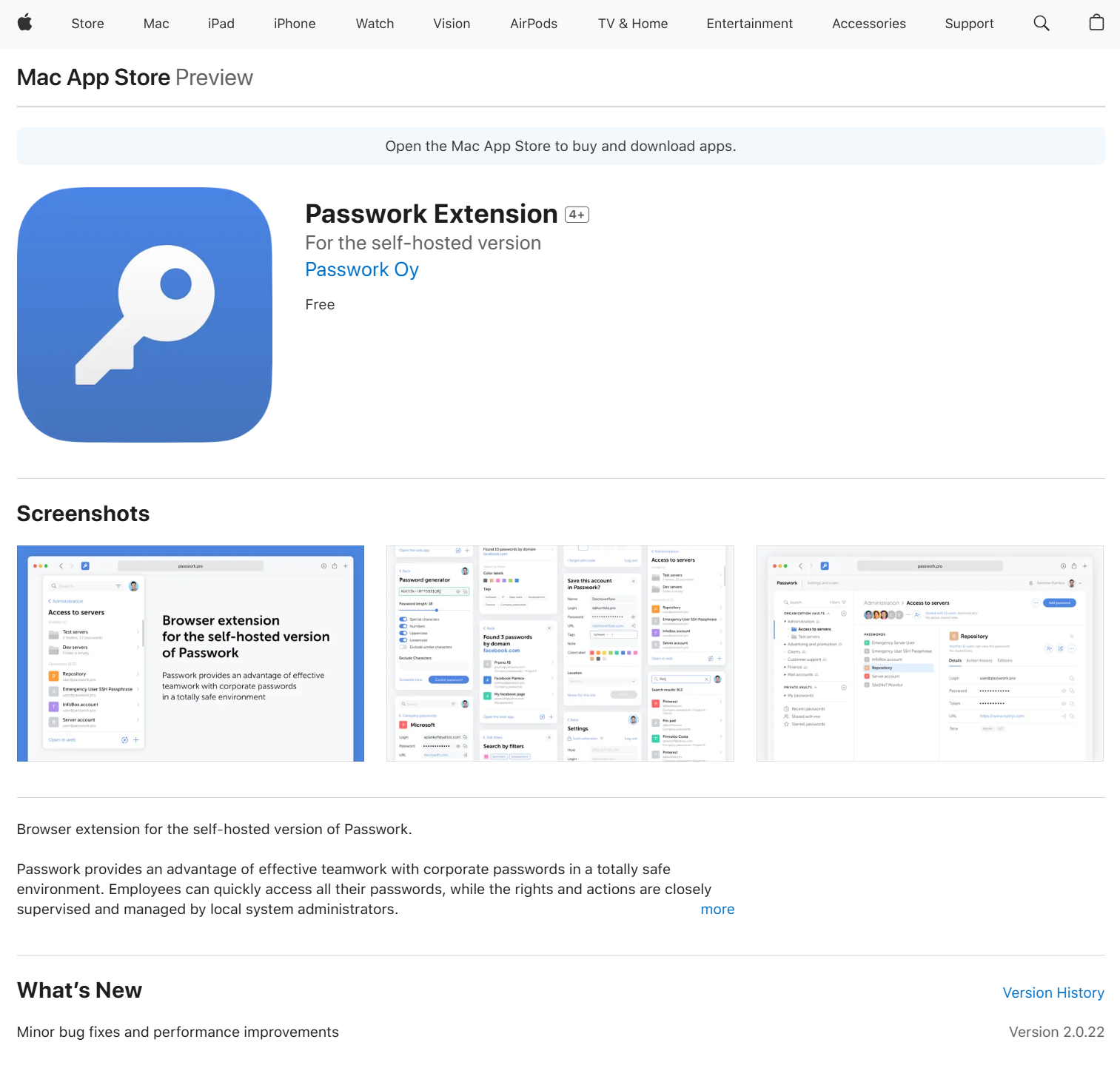This screenshot has height=1068, width=1120.
Task: Open the shopping bag icon
Action: [1096, 22]
